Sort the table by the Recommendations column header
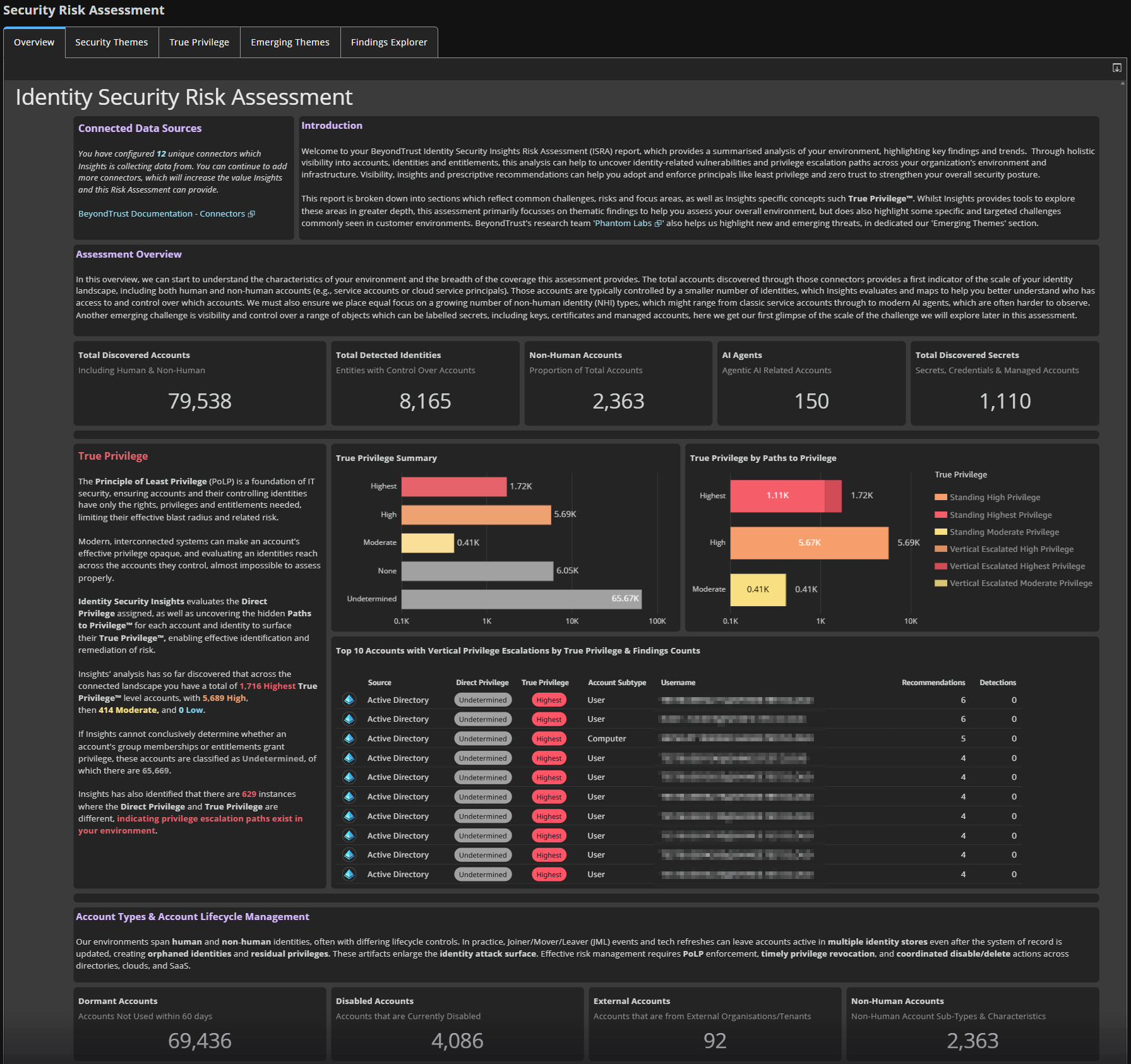The image size is (1131, 1064). (x=933, y=683)
